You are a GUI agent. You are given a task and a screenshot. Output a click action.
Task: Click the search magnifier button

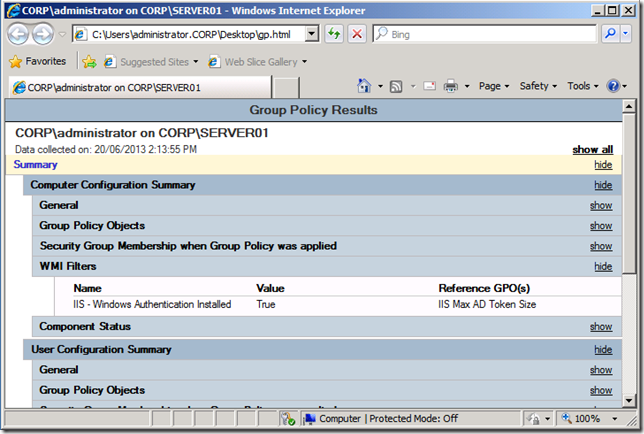pyautogui.click(x=611, y=34)
